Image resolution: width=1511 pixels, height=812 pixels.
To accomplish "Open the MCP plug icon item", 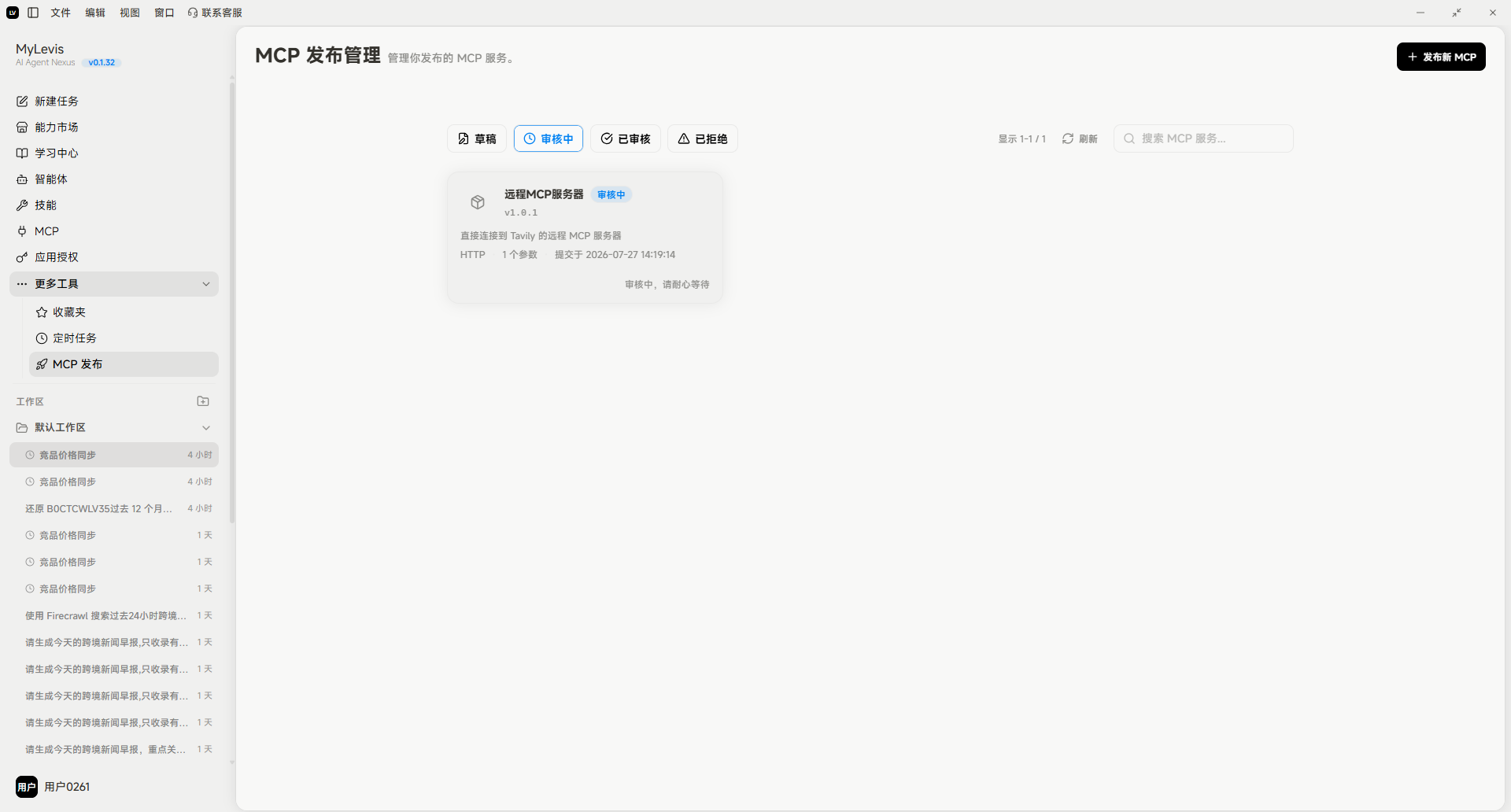I will tap(22, 231).
